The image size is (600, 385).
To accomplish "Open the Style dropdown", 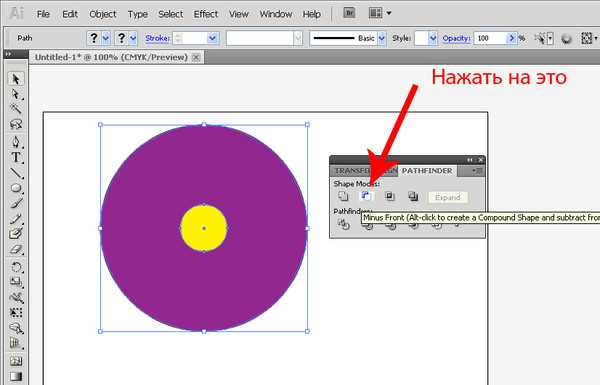I will pos(433,38).
